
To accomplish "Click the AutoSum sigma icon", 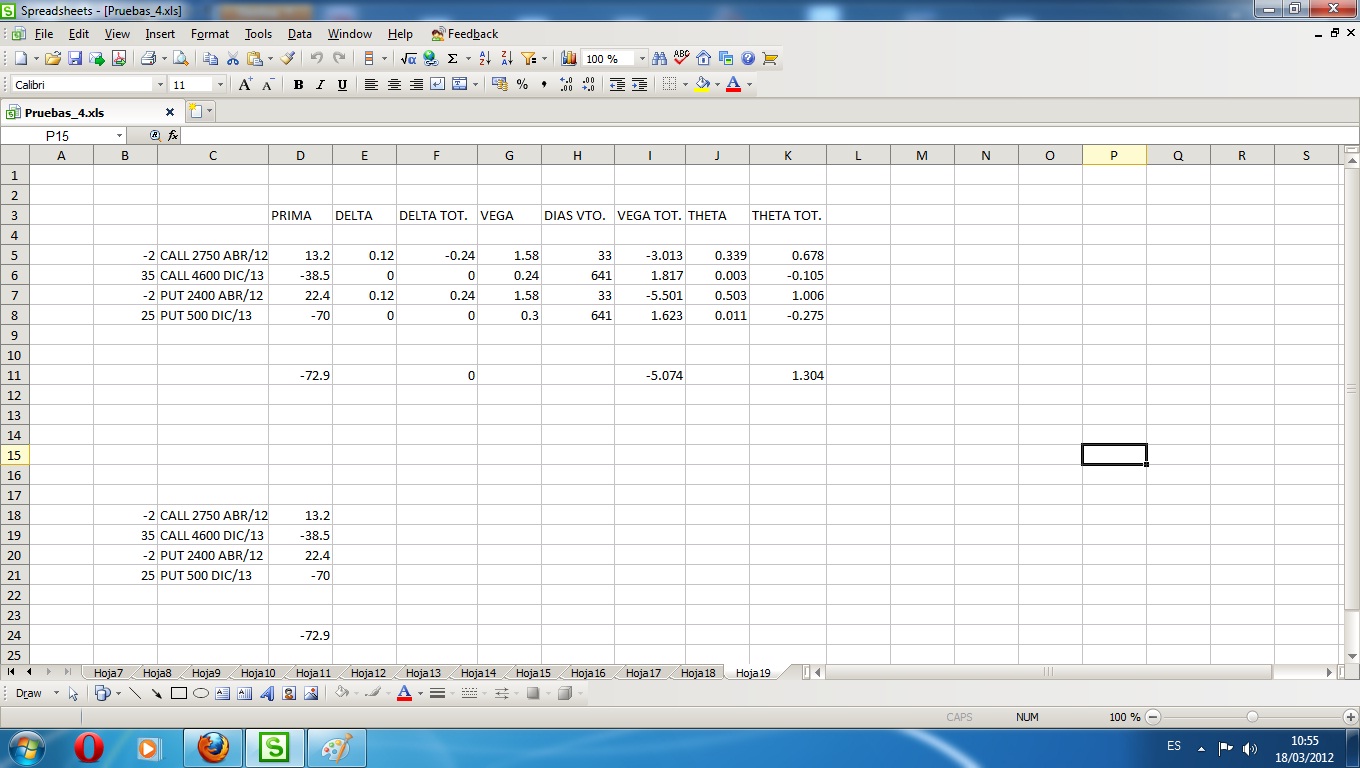I will [453, 59].
